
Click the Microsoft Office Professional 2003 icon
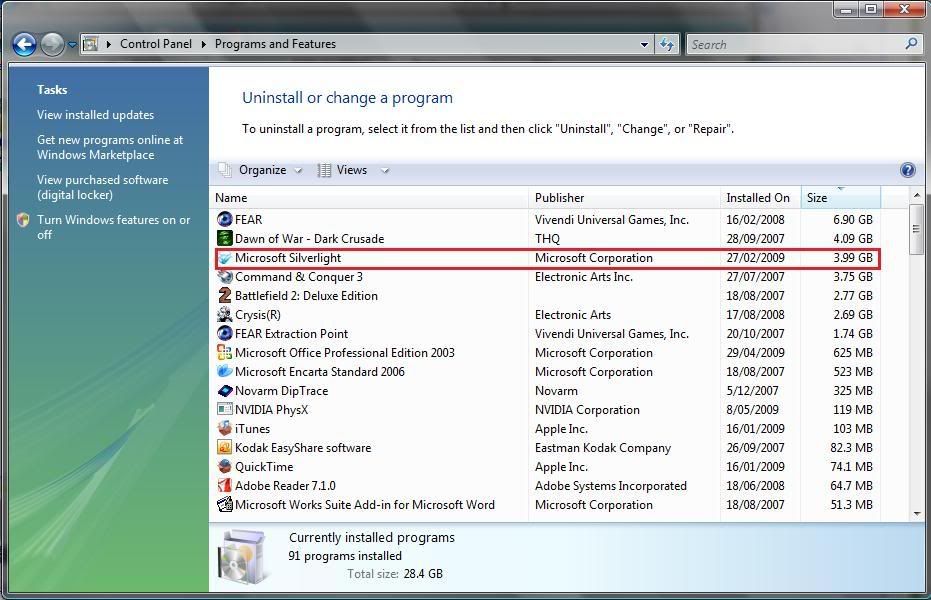tap(224, 352)
